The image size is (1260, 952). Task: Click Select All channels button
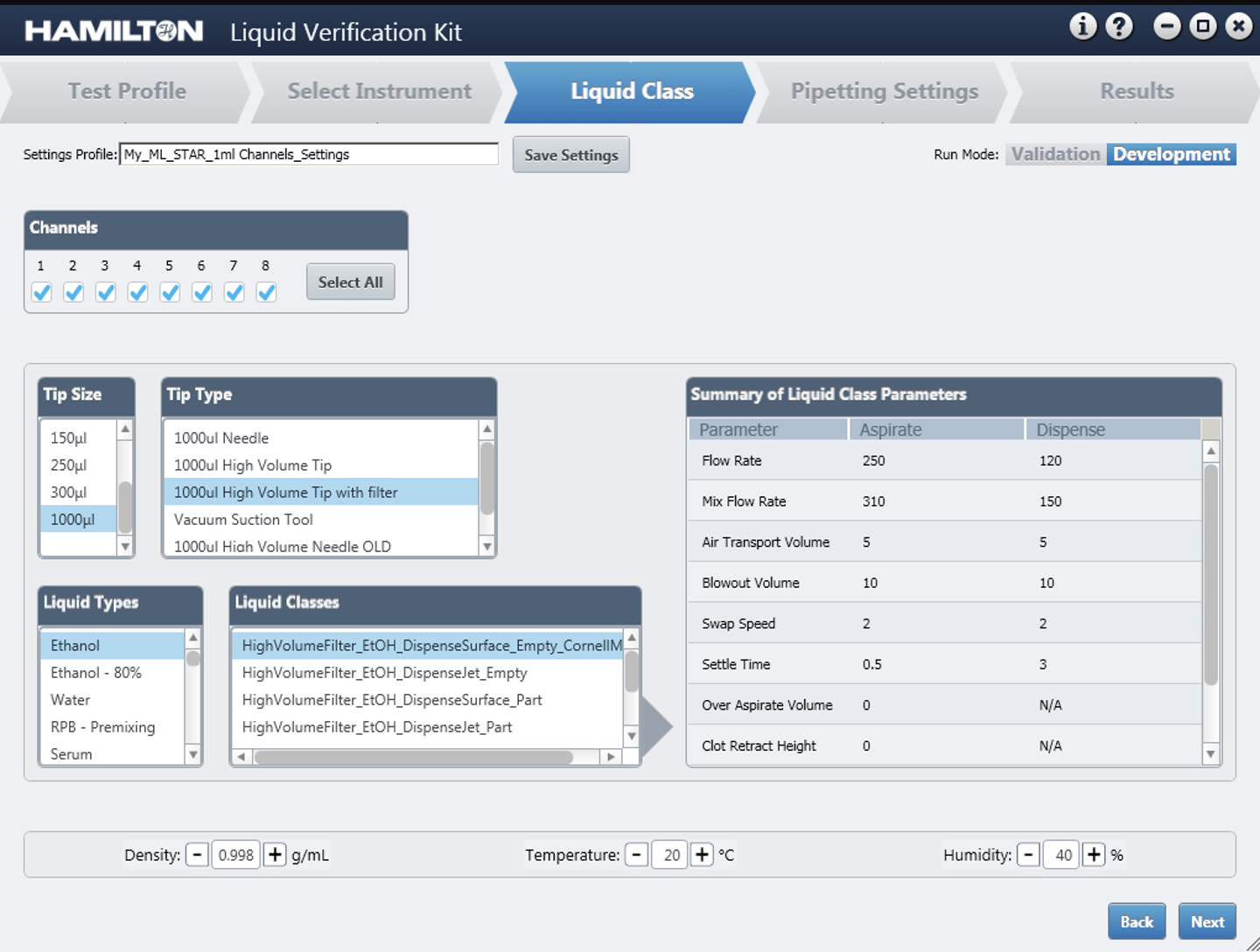(x=350, y=282)
